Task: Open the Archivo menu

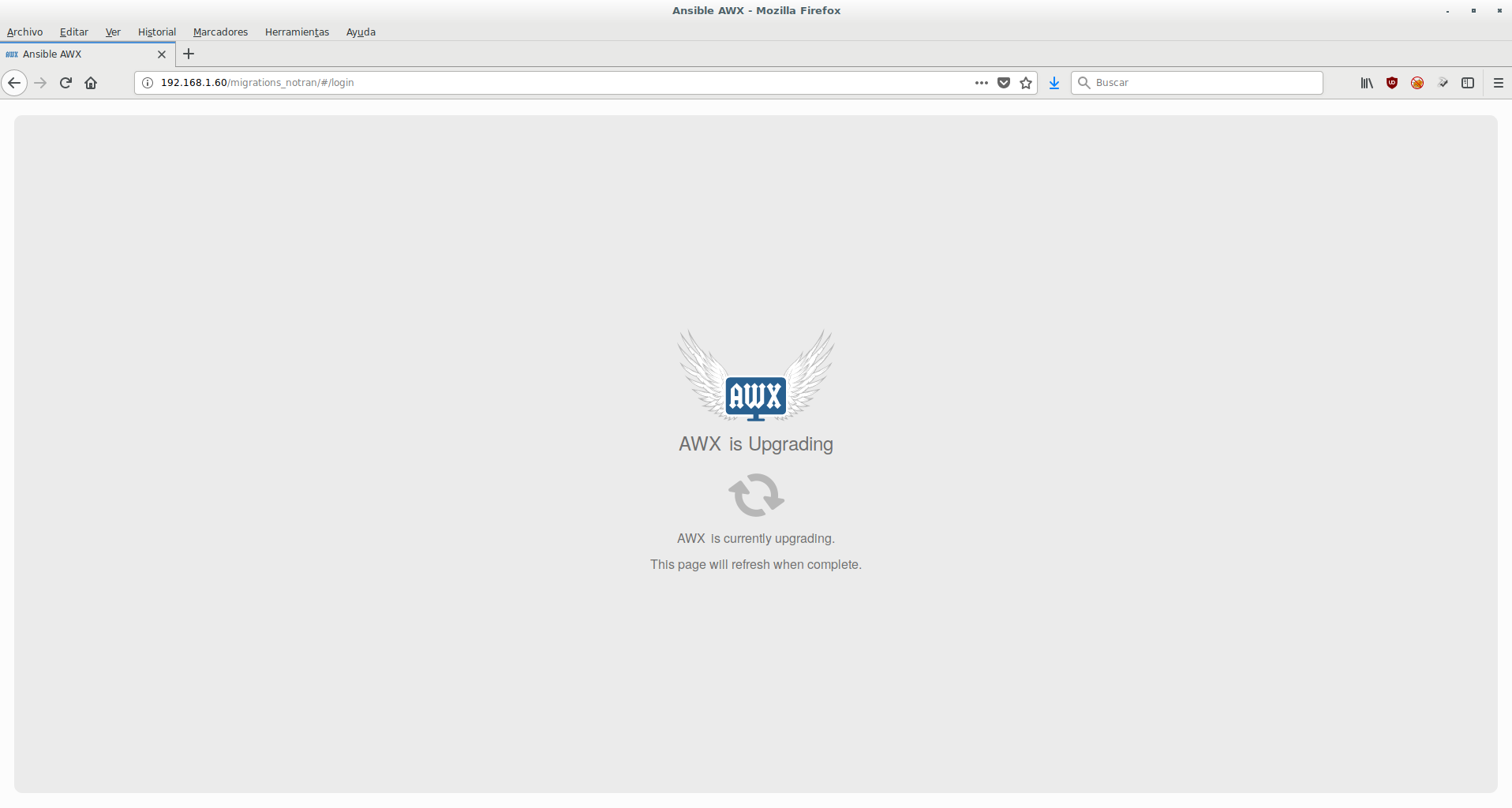Action: coord(24,32)
